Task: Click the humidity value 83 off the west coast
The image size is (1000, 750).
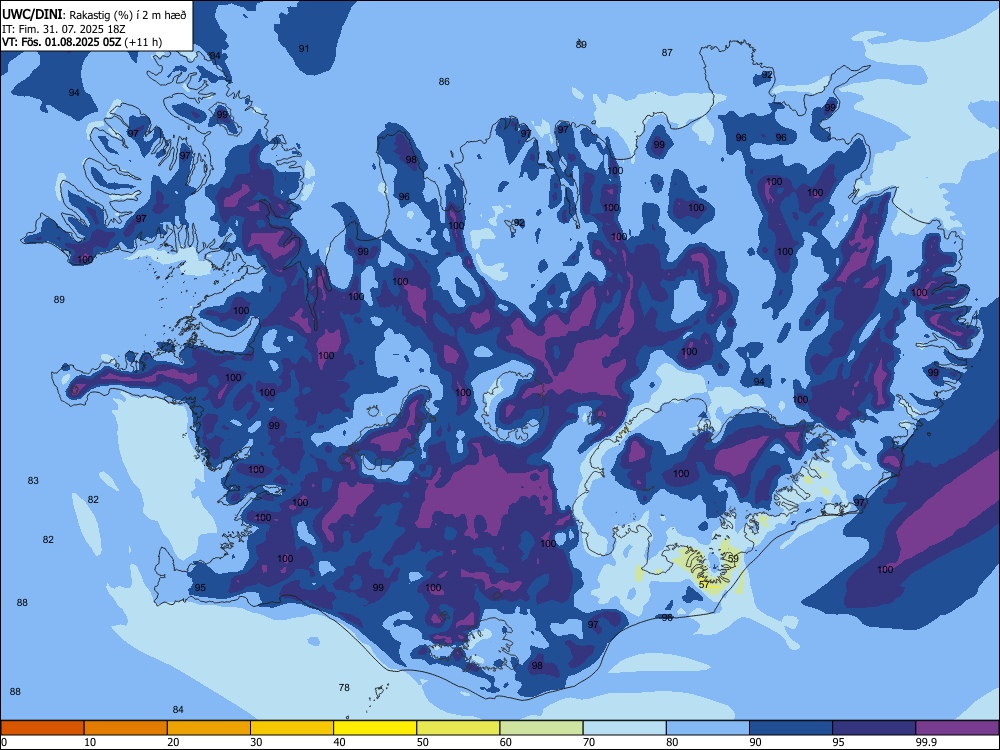Action: [x=33, y=481]
